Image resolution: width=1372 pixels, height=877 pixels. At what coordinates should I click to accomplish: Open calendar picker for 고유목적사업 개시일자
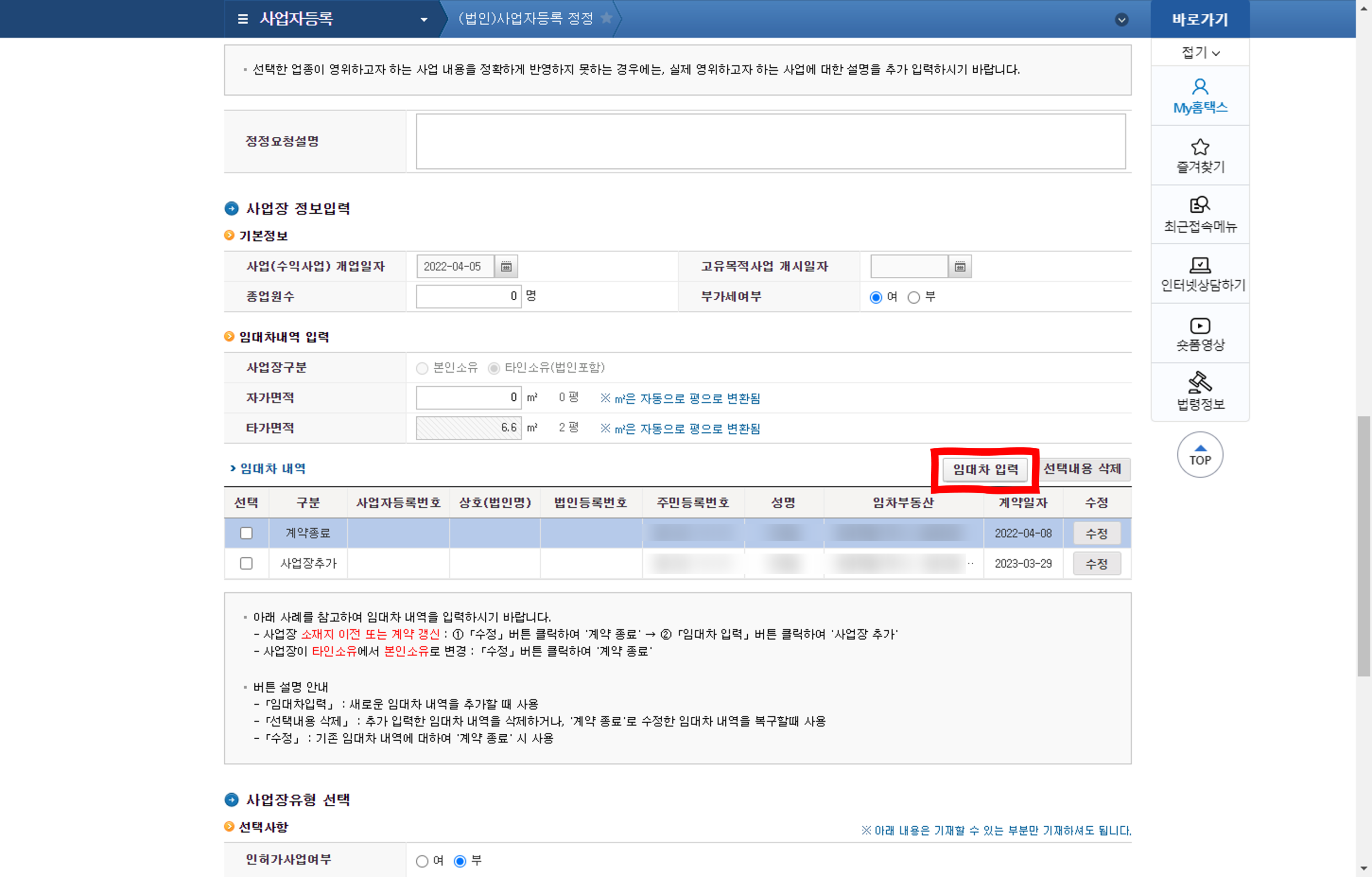(959, 267)
